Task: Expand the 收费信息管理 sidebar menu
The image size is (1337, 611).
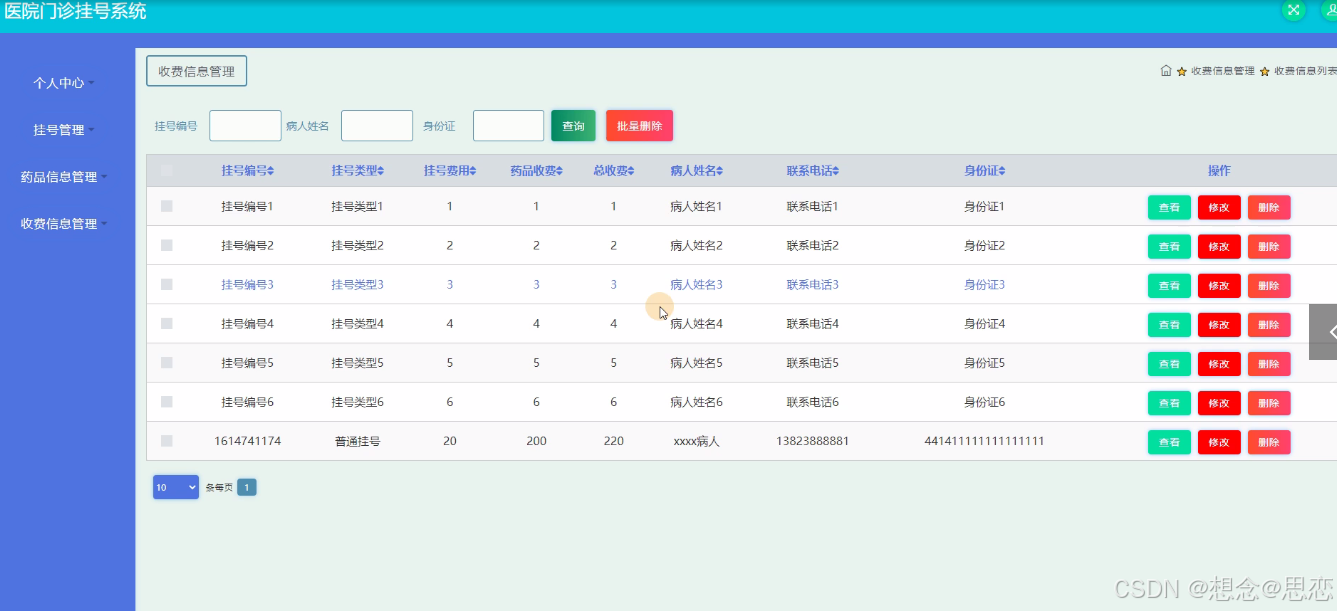Action: (64, 224)
